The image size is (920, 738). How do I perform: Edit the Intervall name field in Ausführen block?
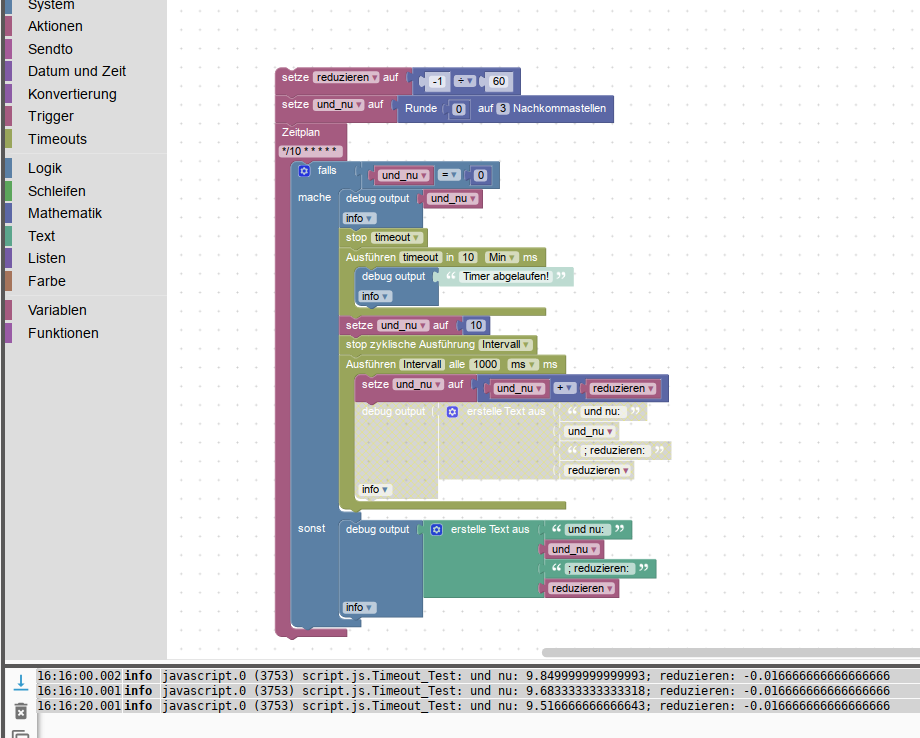[x=422, y=365]
